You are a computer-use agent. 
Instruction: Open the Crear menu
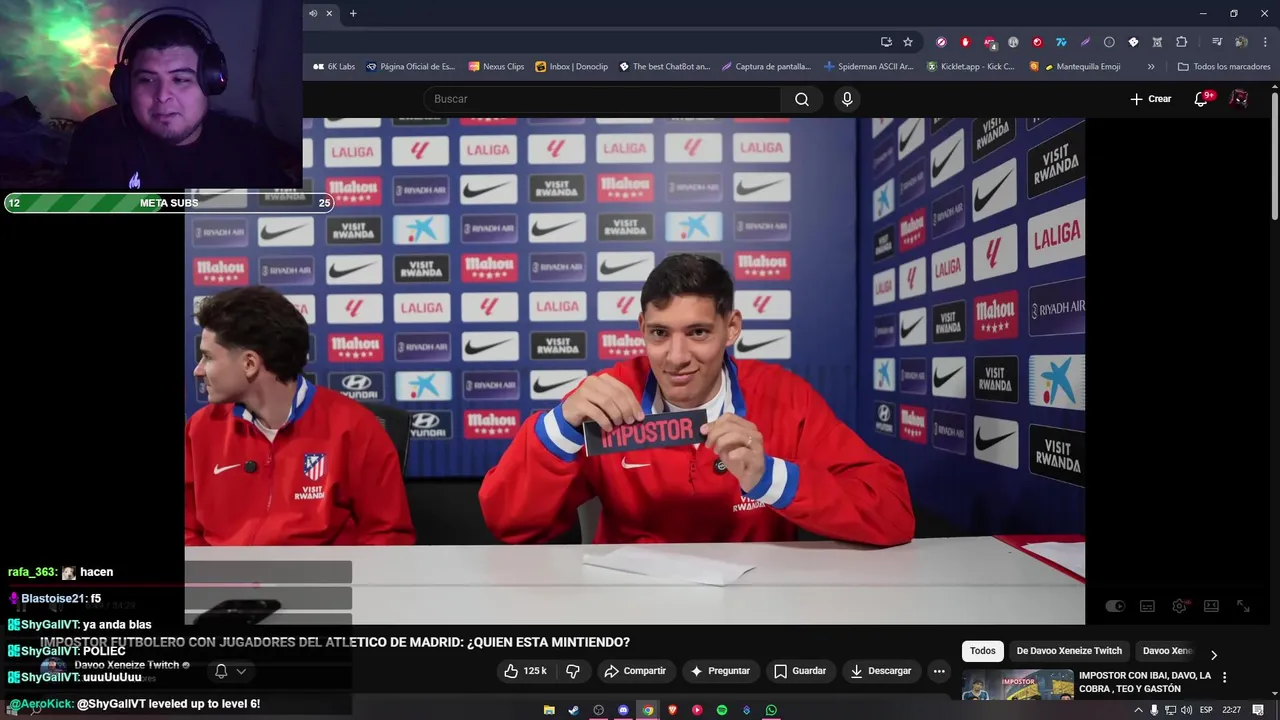(x=1150, y=99)
